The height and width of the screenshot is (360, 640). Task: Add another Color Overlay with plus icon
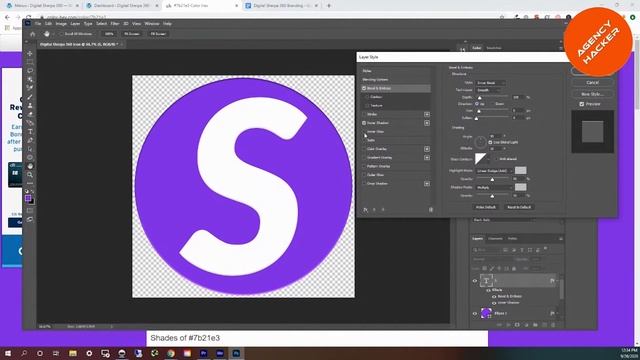pos(427,149)
